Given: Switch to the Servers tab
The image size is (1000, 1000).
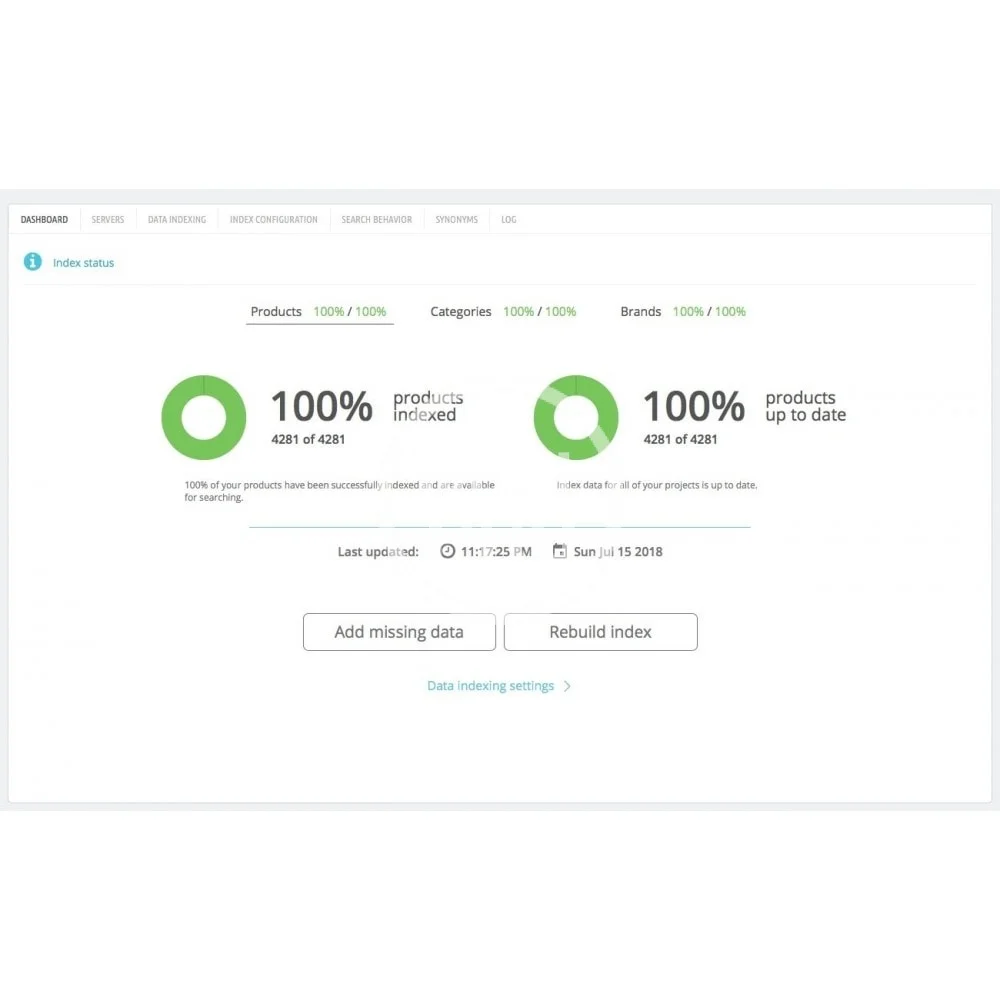Looking at the screenshot, I should (108, 220).
